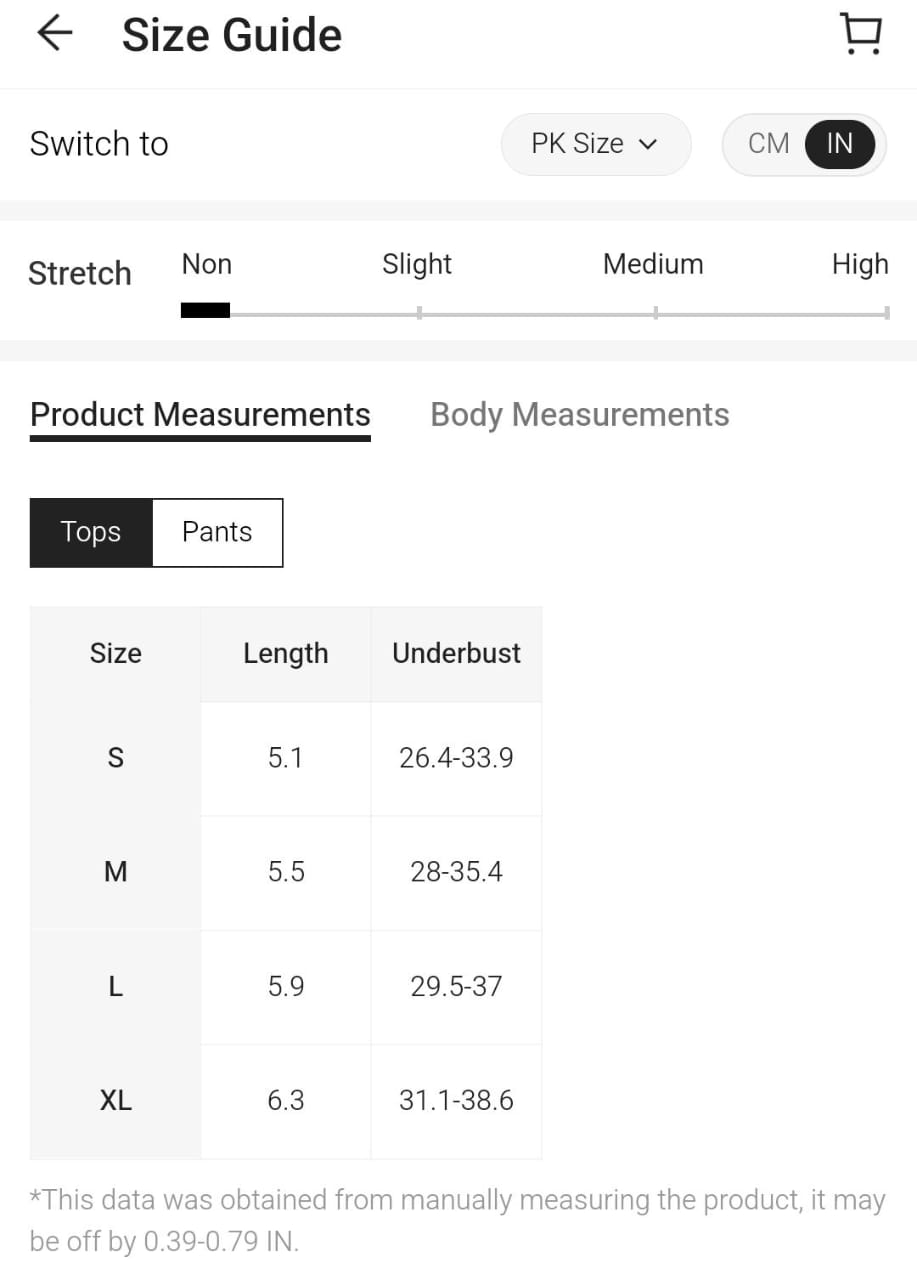Click the Underbust column header
Image resolution: width=917 pixels, height=1280 pixels.
coord(456,654)
